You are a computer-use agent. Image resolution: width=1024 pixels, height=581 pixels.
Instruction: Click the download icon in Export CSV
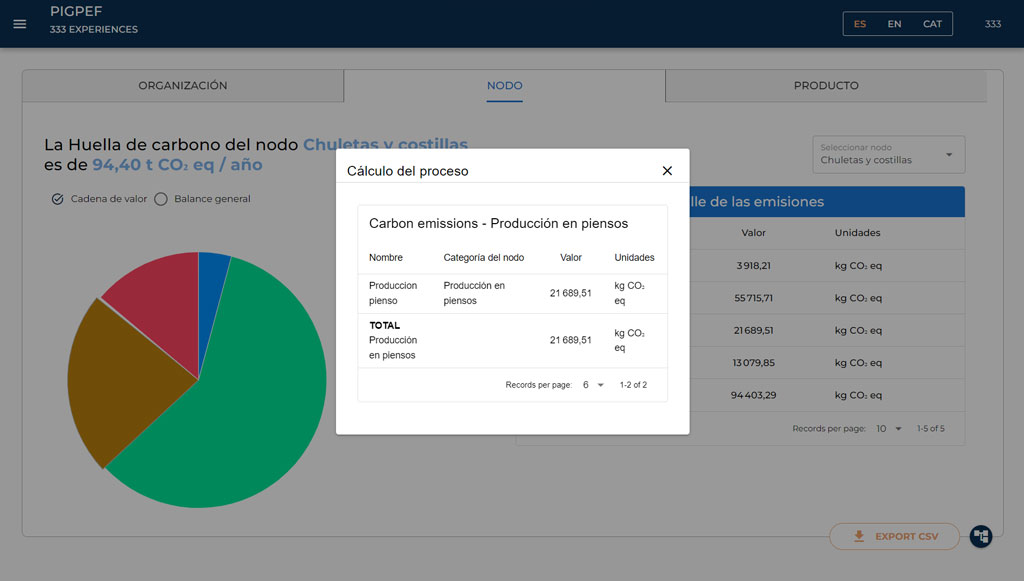pyautogui.click(x=858, y=537)
